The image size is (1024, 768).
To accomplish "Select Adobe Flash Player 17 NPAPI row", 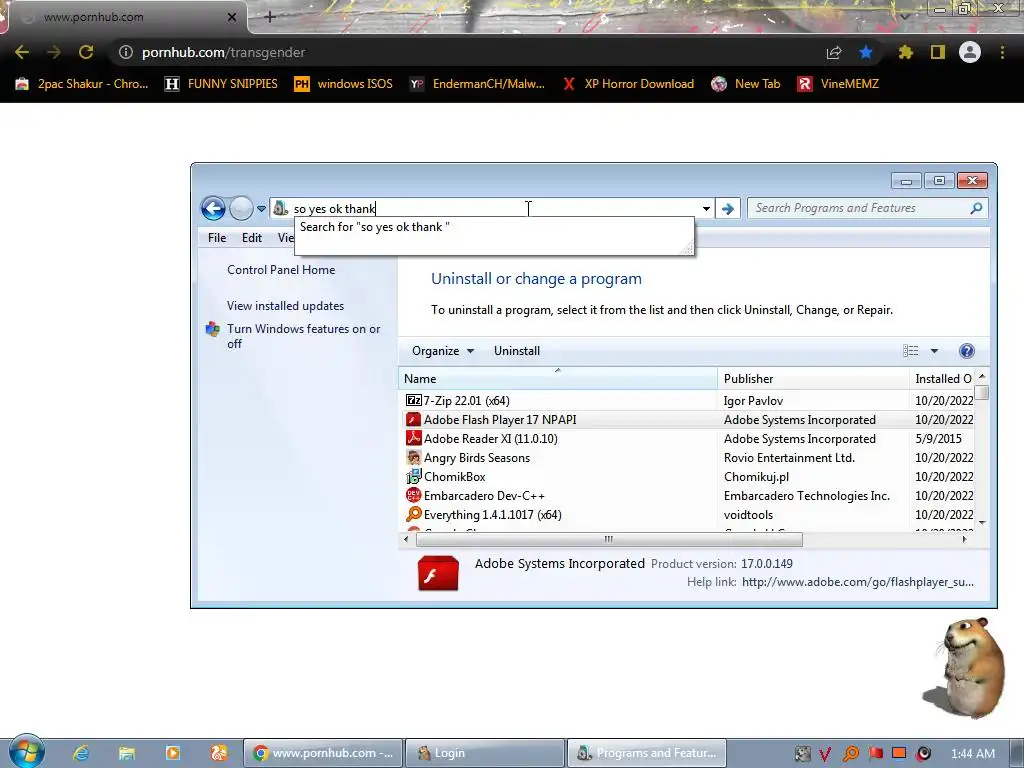I will click(687, 419).
